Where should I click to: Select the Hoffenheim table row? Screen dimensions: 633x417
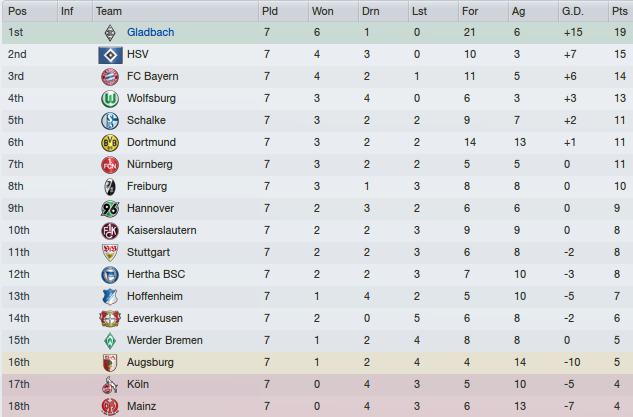316,297
